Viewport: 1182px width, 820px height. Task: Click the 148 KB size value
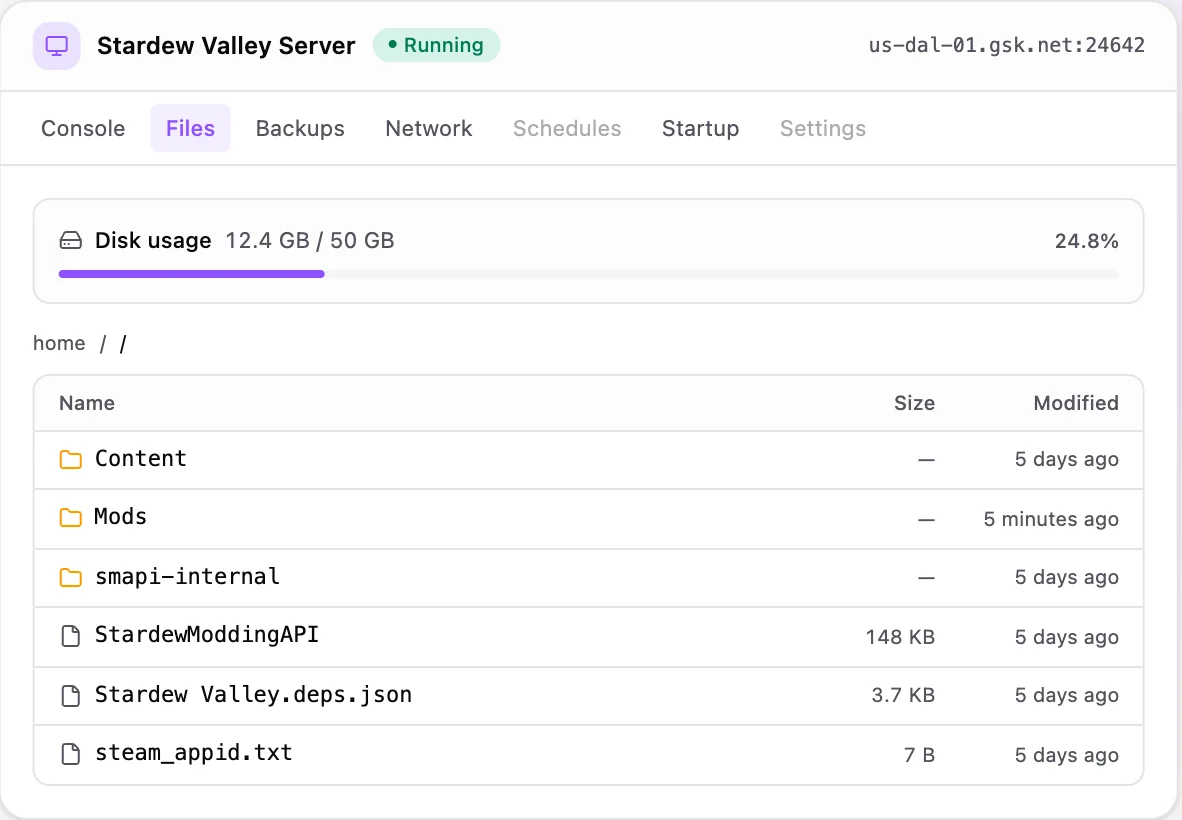coord(900,638)
